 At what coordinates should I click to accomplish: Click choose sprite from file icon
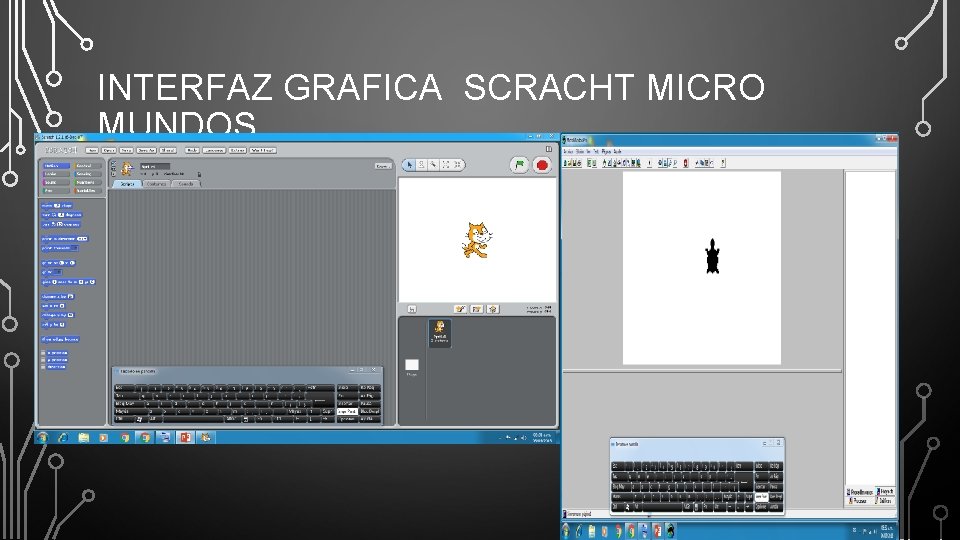click(x=477, y=309)
